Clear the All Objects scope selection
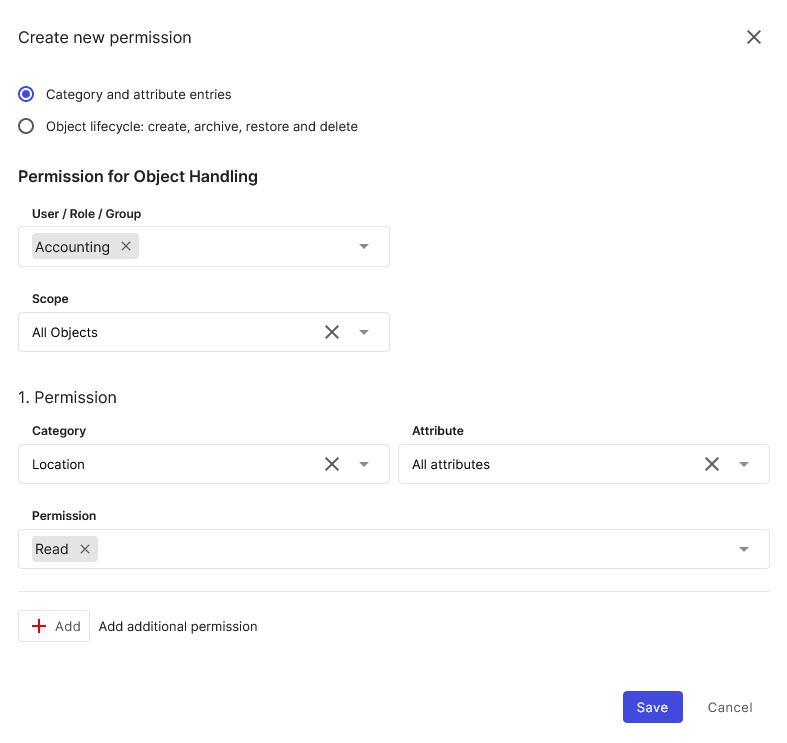787x743 pixels. [332, 332]
